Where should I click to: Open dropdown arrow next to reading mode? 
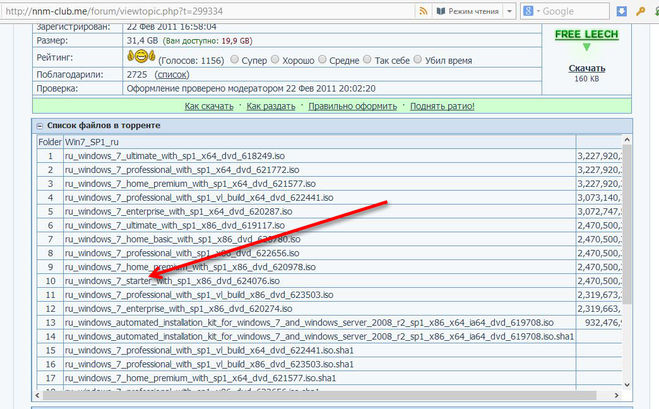click(x=509, y=11)
